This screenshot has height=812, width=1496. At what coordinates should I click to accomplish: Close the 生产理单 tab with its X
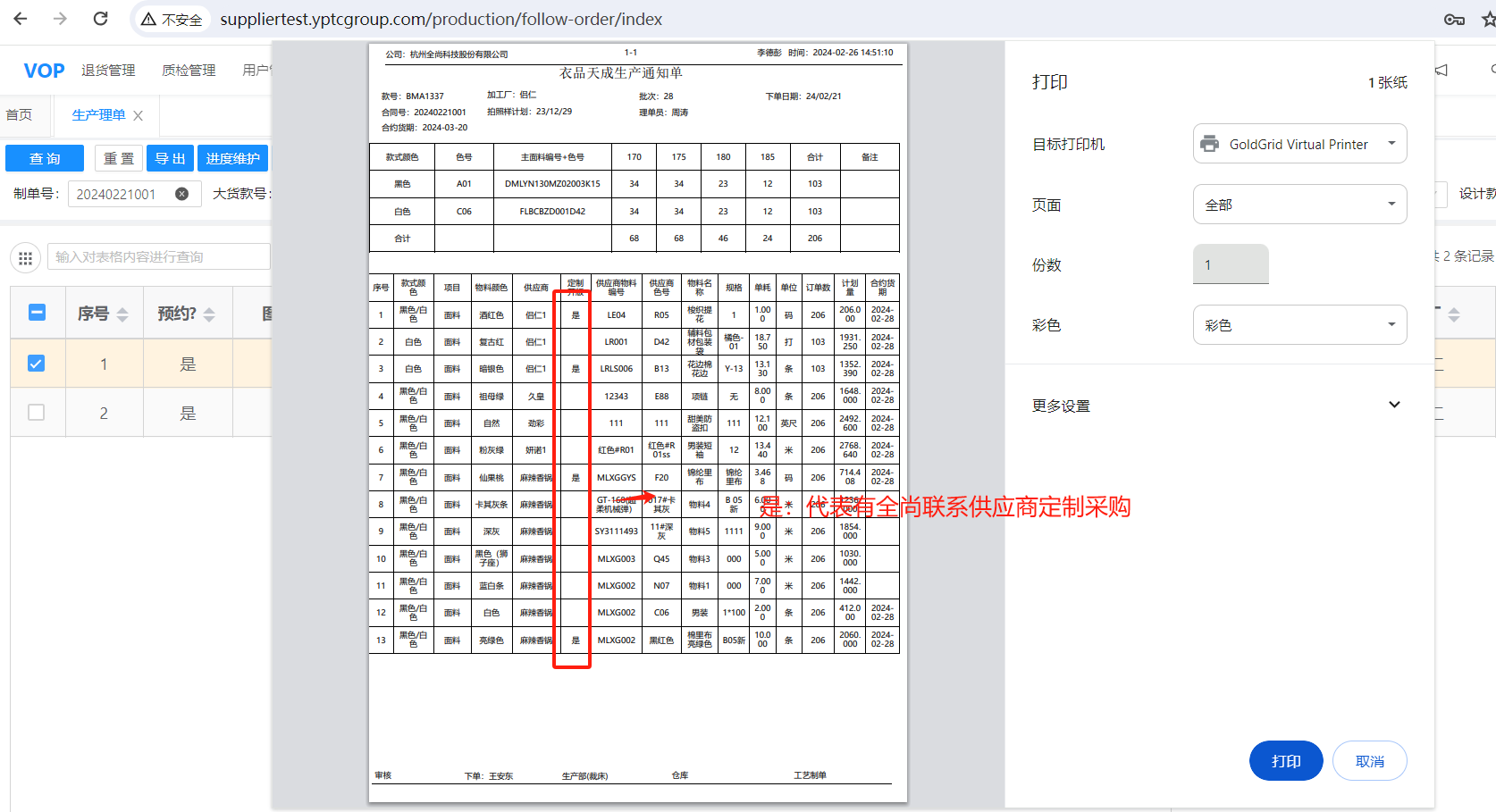point(138,115)
